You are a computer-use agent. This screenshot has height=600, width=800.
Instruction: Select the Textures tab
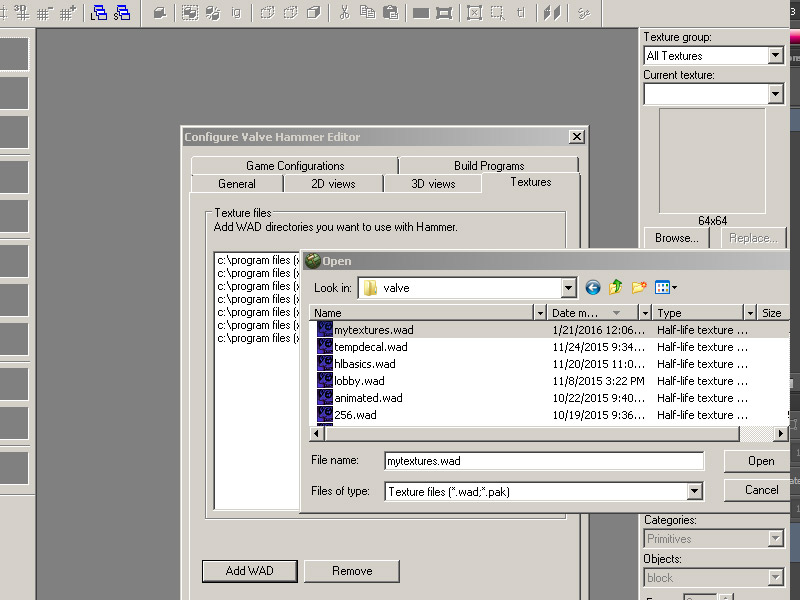531,182
